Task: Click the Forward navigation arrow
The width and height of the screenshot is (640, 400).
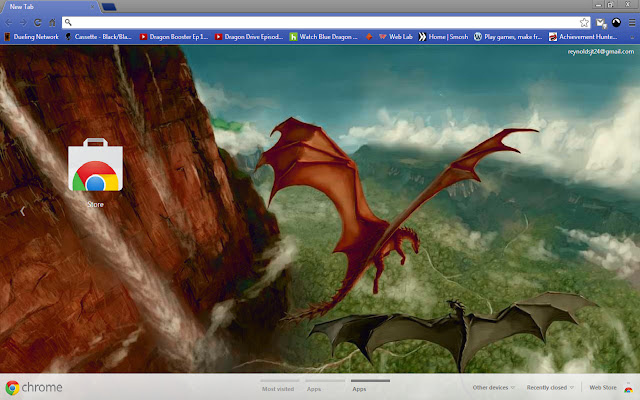Action: pyautogui.click(x=23, y=23)
